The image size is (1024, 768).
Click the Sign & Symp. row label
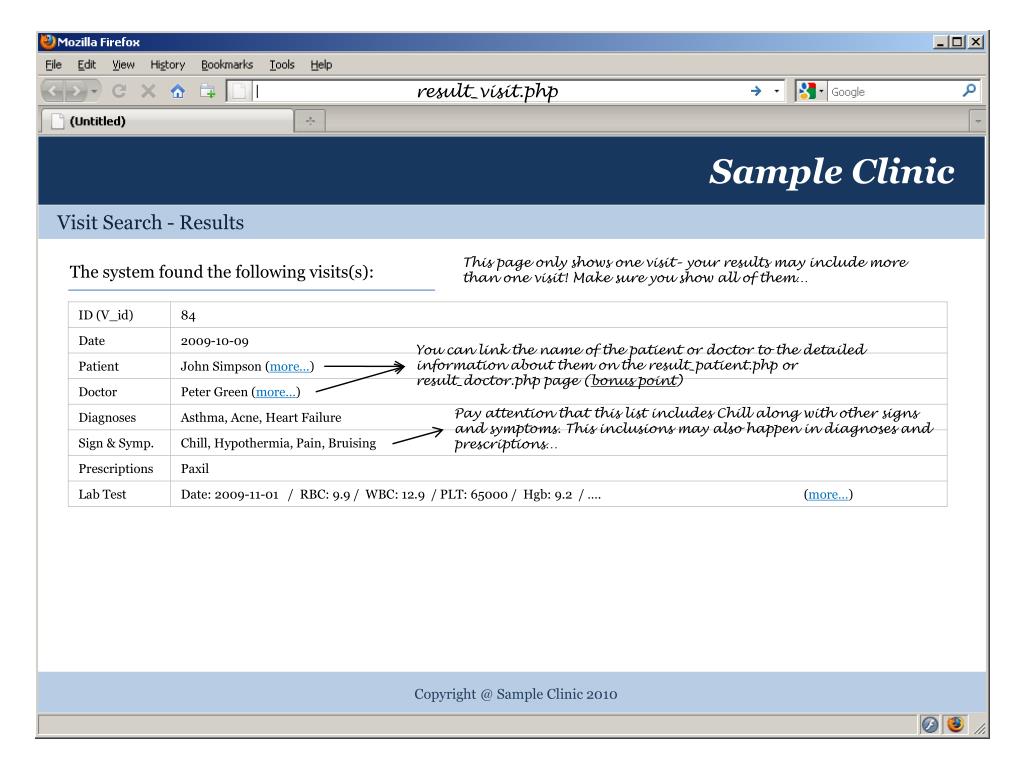tap(116, 443)
